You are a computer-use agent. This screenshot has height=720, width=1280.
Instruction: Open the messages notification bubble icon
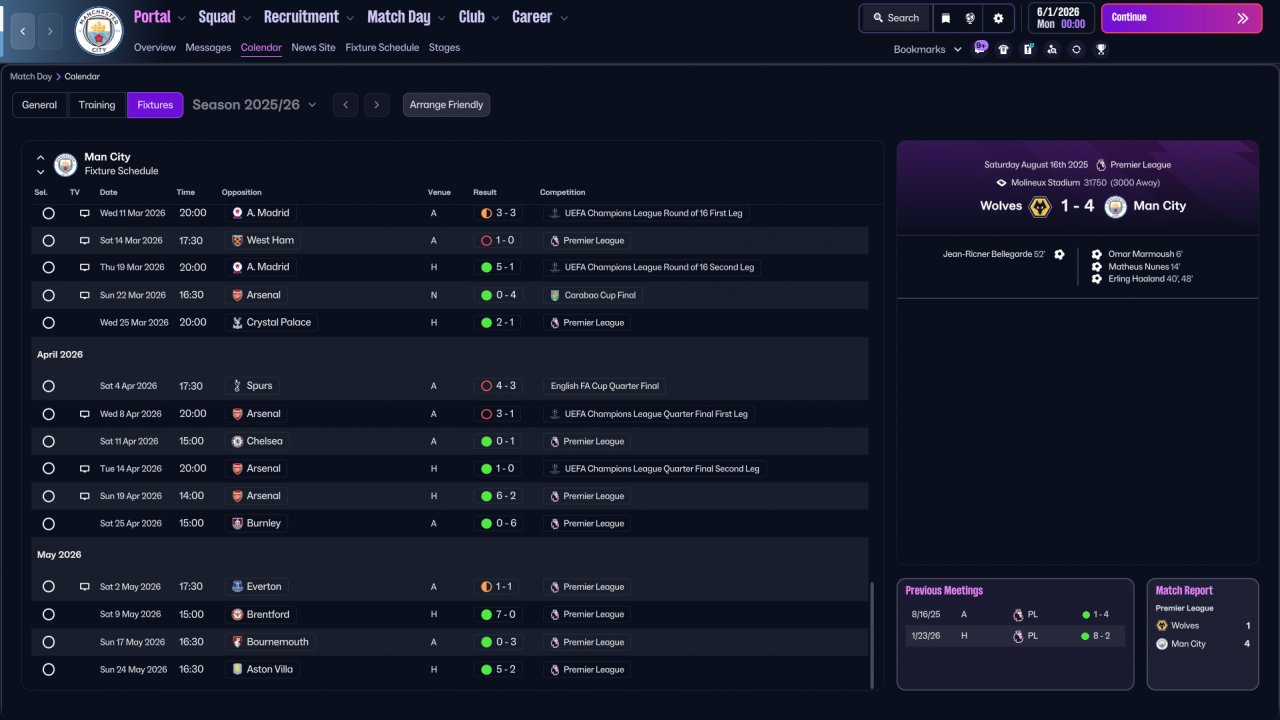point(981,47)
